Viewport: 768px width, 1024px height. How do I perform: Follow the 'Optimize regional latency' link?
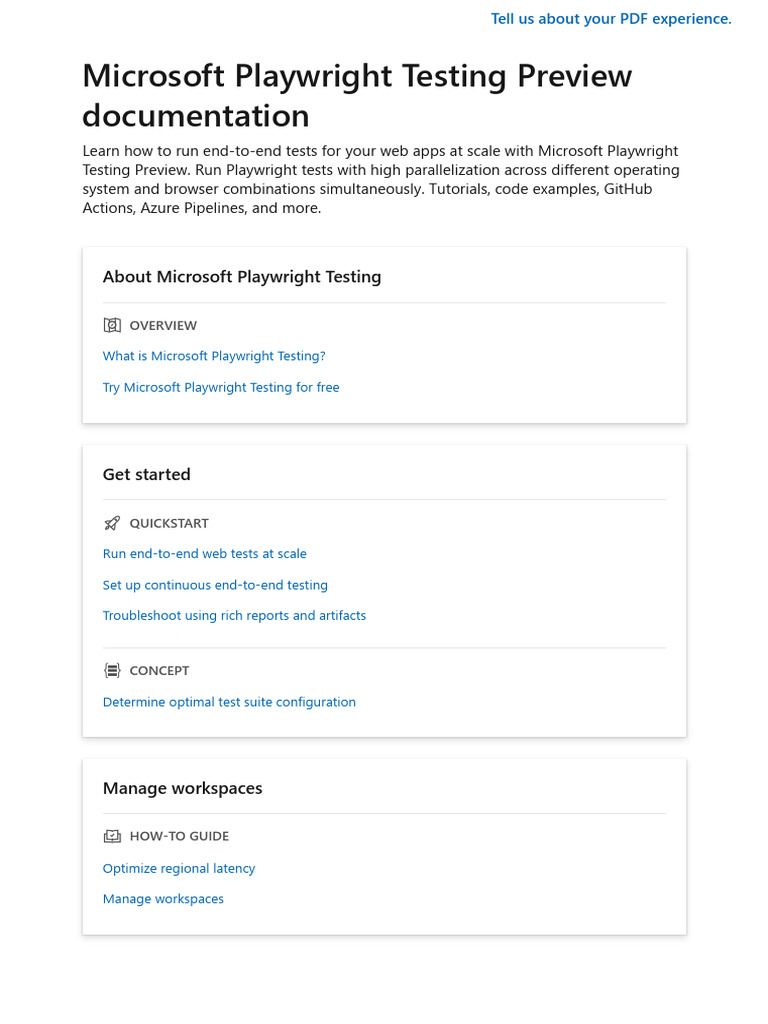click(x=179, y=868)
